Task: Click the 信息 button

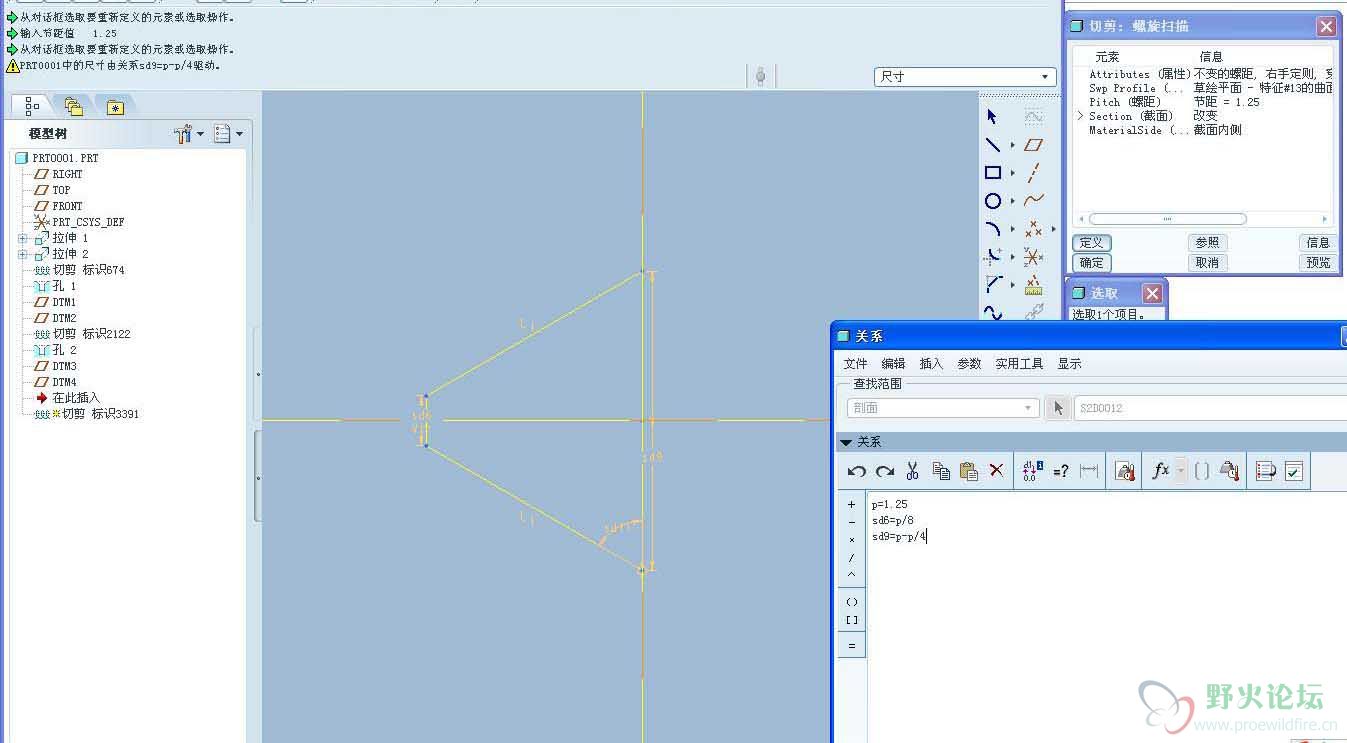Action: (x=1318, y=243)
